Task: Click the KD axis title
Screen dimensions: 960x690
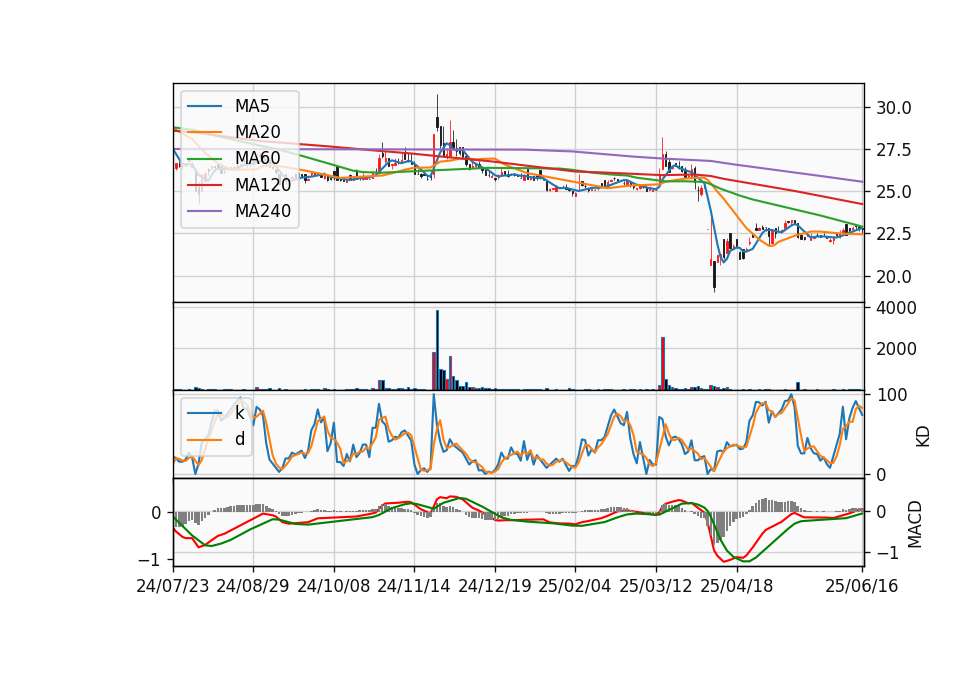Action: (923, 437)
